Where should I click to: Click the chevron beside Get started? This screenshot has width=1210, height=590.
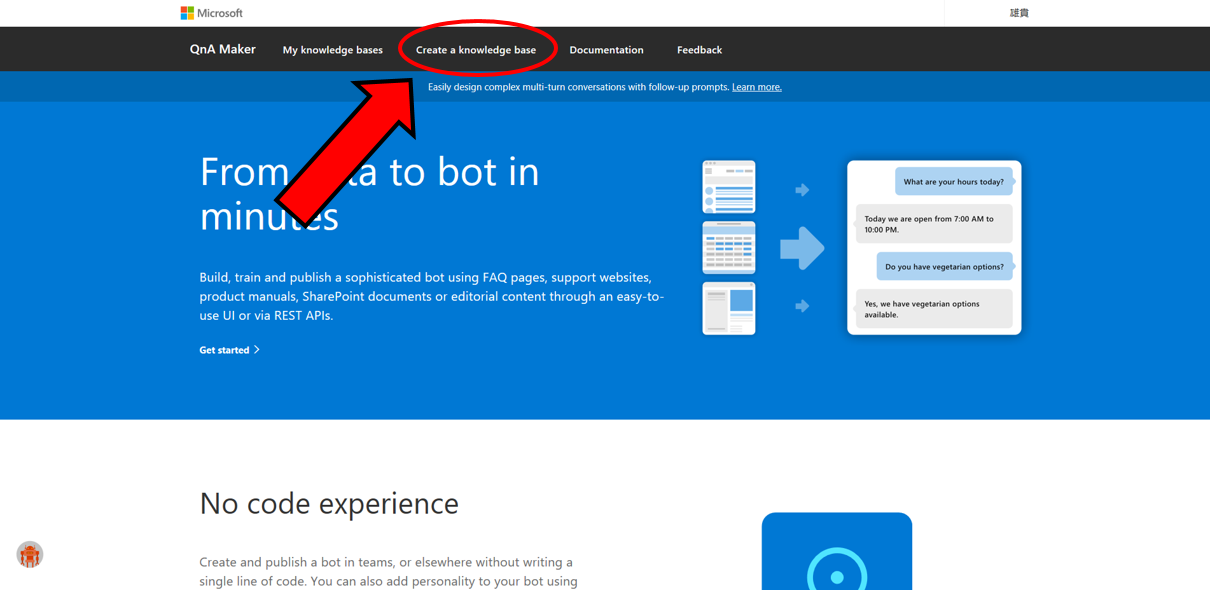click(x=257, y=350)
